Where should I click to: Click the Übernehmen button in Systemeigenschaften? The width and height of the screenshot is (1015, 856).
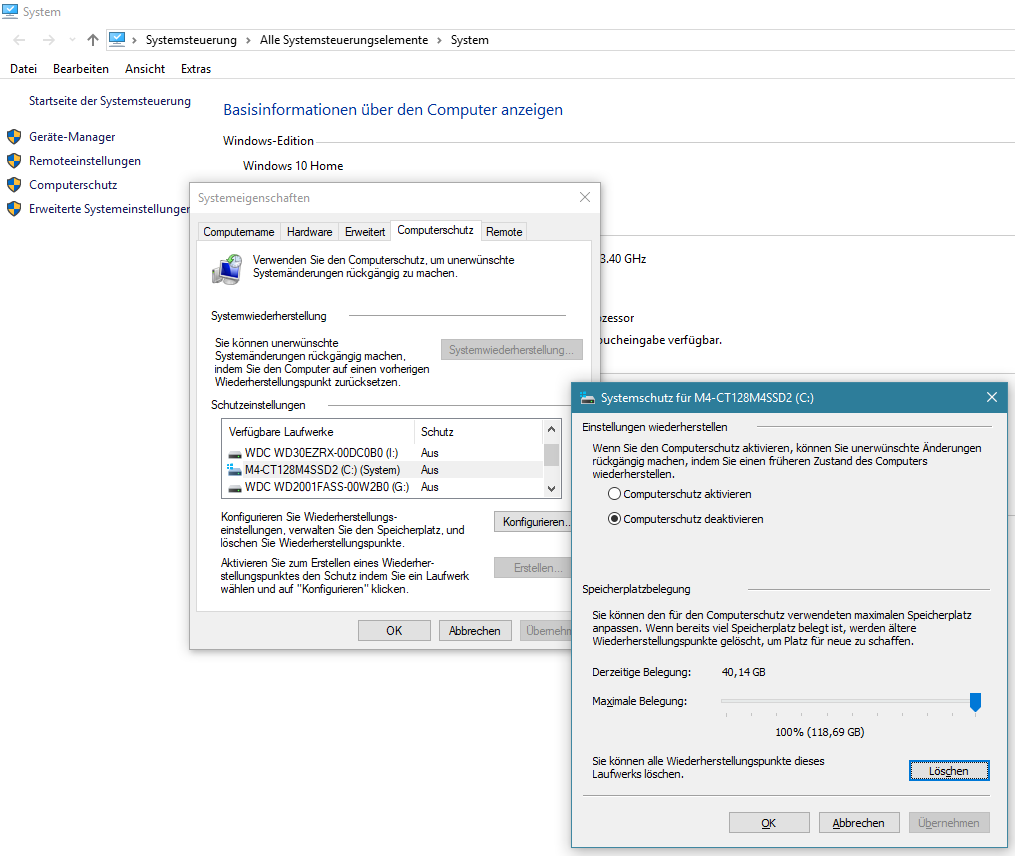546,631
